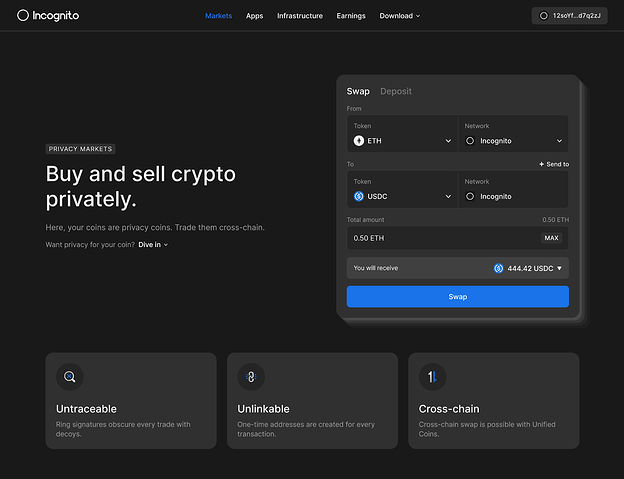Click the USDC token icon in To field
624x479 pixels.
359,197
